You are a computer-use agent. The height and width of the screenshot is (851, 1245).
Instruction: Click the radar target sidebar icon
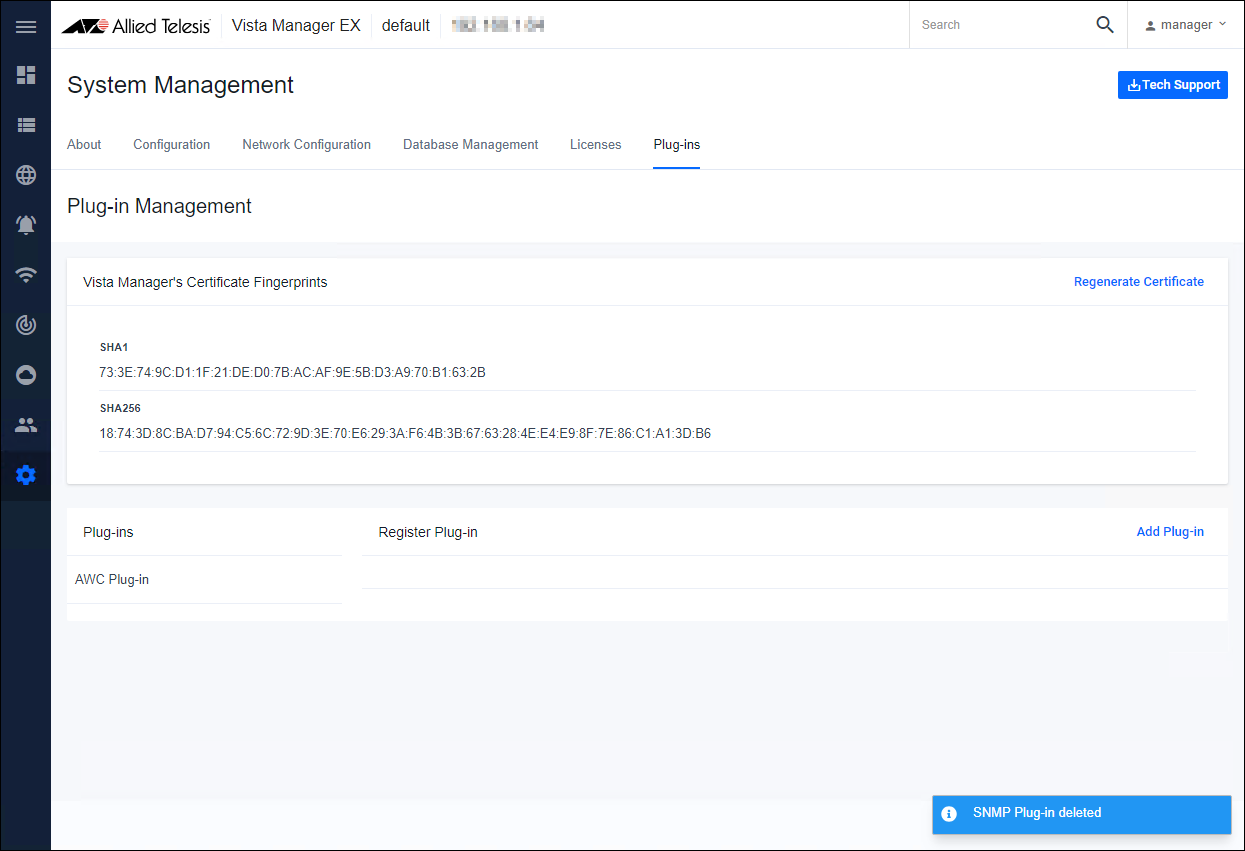[x=26, y=325]
